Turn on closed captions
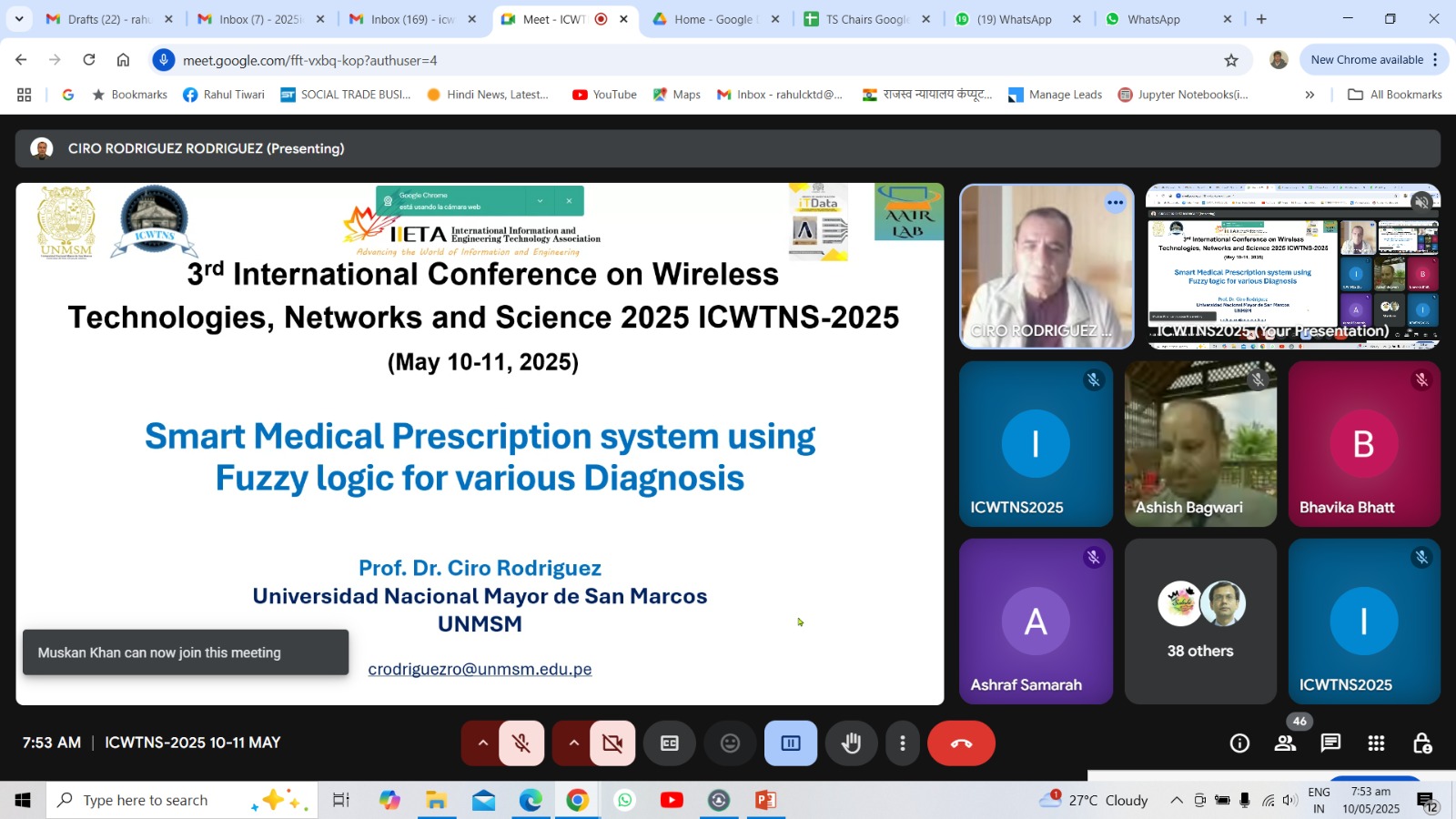Viewport: 1456px width, 819px height. (x=670, y=743)
